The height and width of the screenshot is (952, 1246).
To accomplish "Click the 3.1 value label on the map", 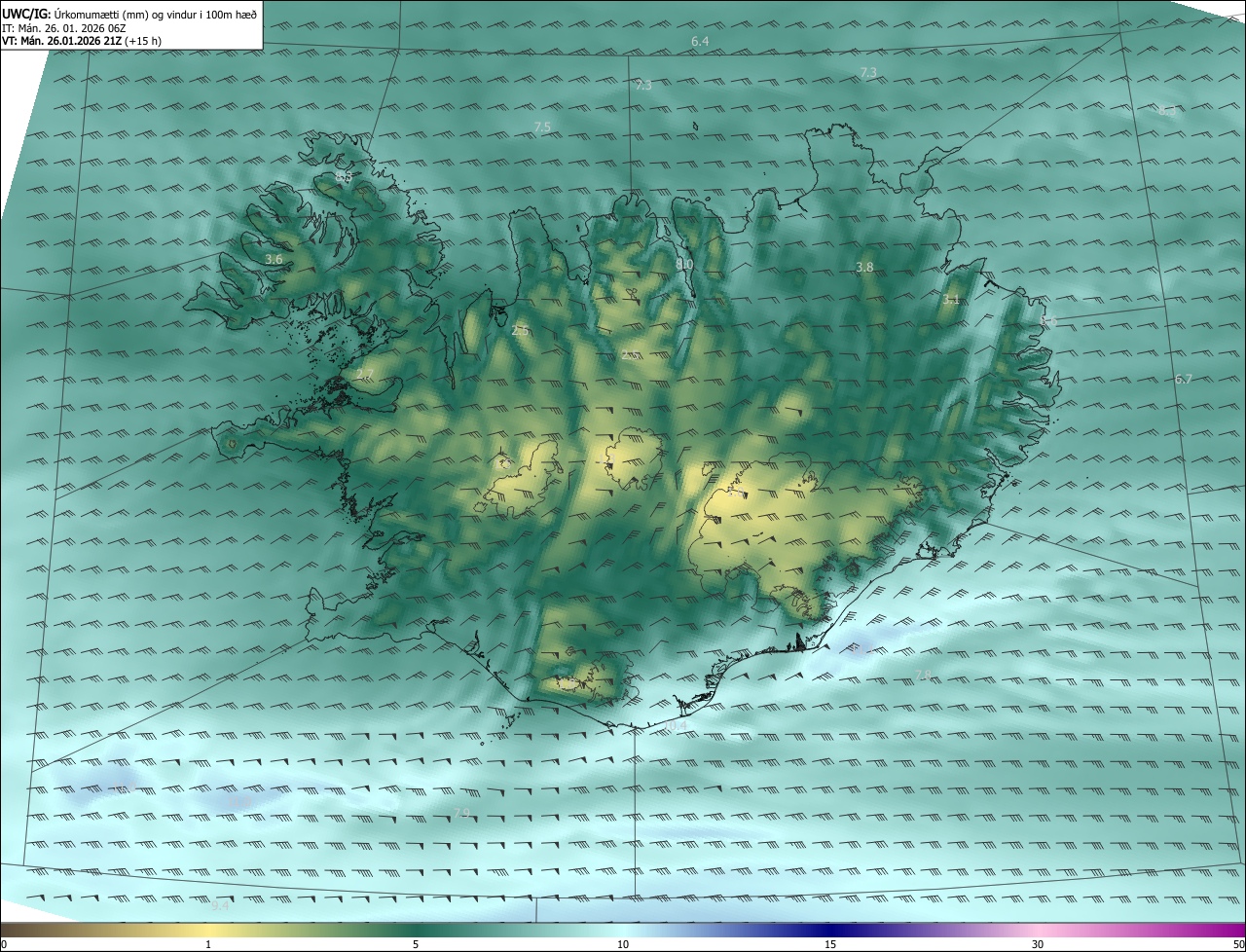I will coord(951,300).
